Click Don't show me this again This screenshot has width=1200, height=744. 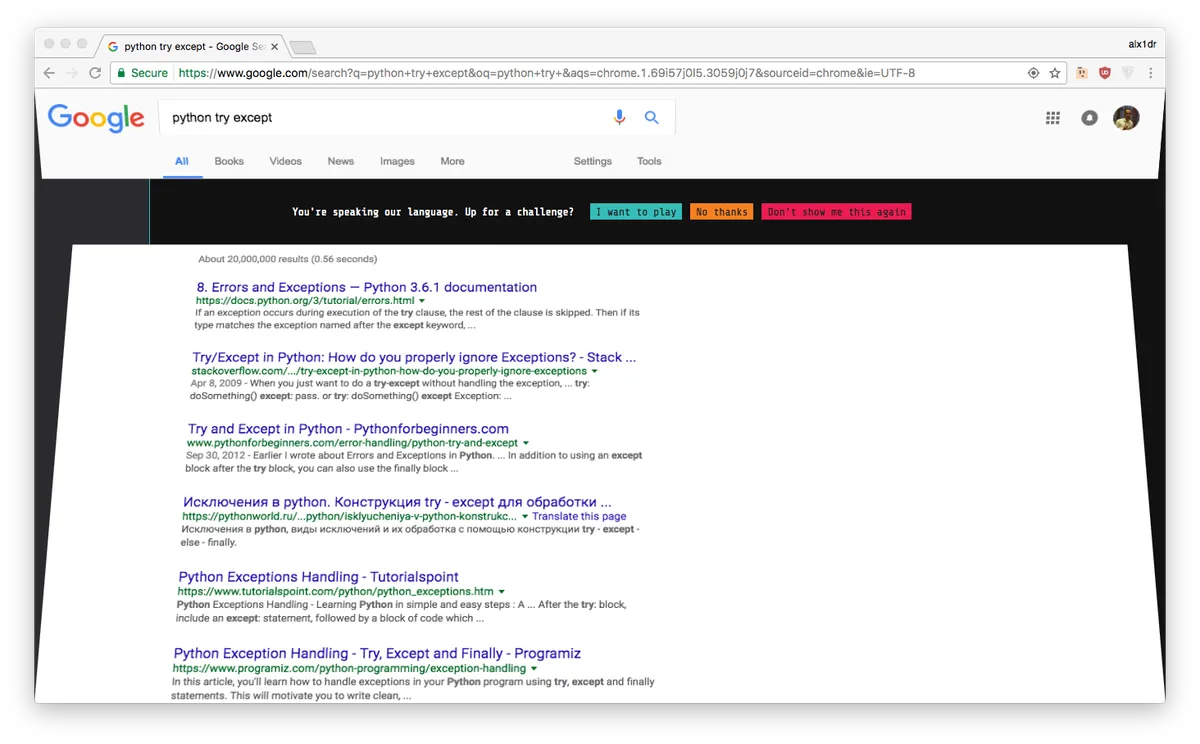(837, 212)
